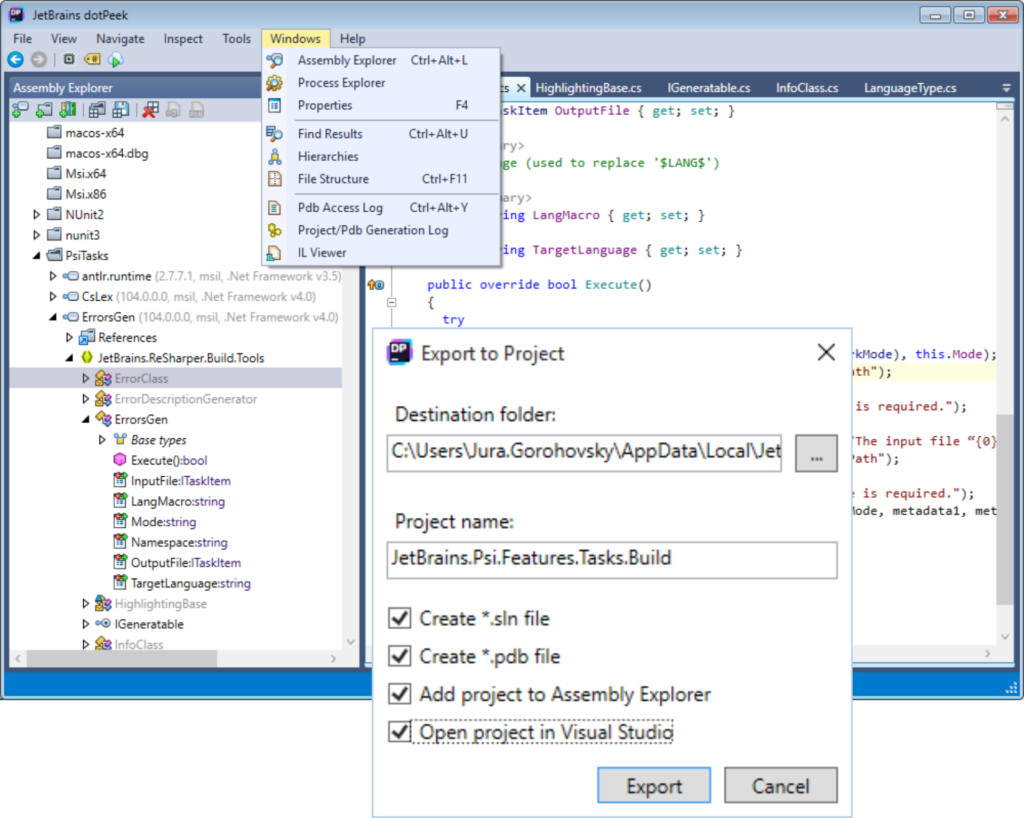Click the icon beside Pdb Access Log
The image size is (1024, 818).
[274, 208]
